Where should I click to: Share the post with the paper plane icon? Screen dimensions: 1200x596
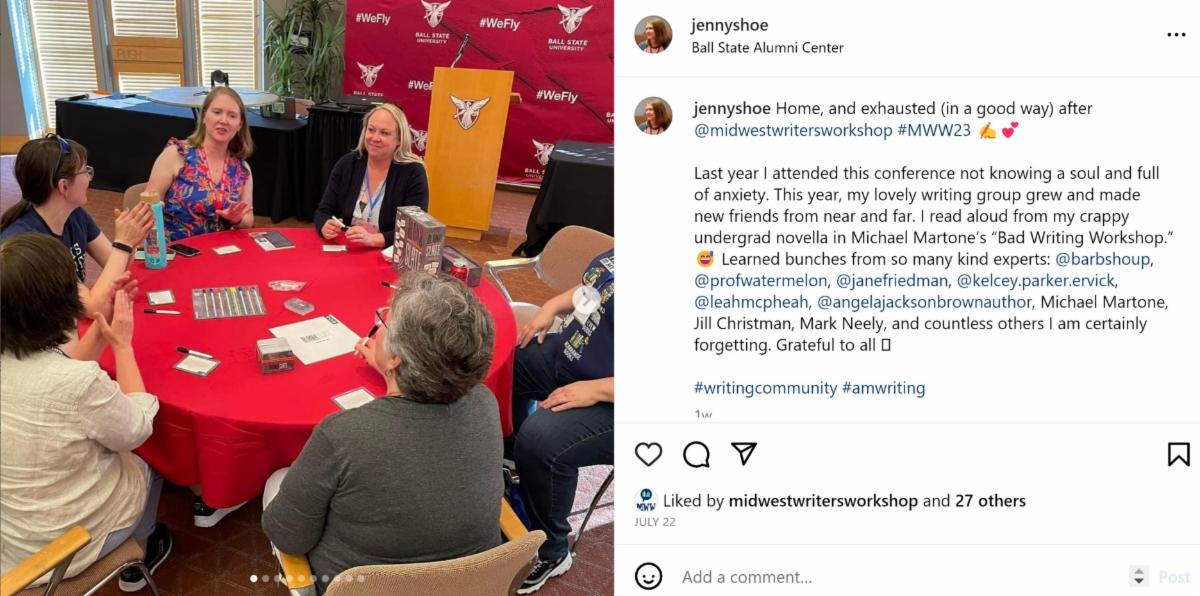[x=743, y=453]
